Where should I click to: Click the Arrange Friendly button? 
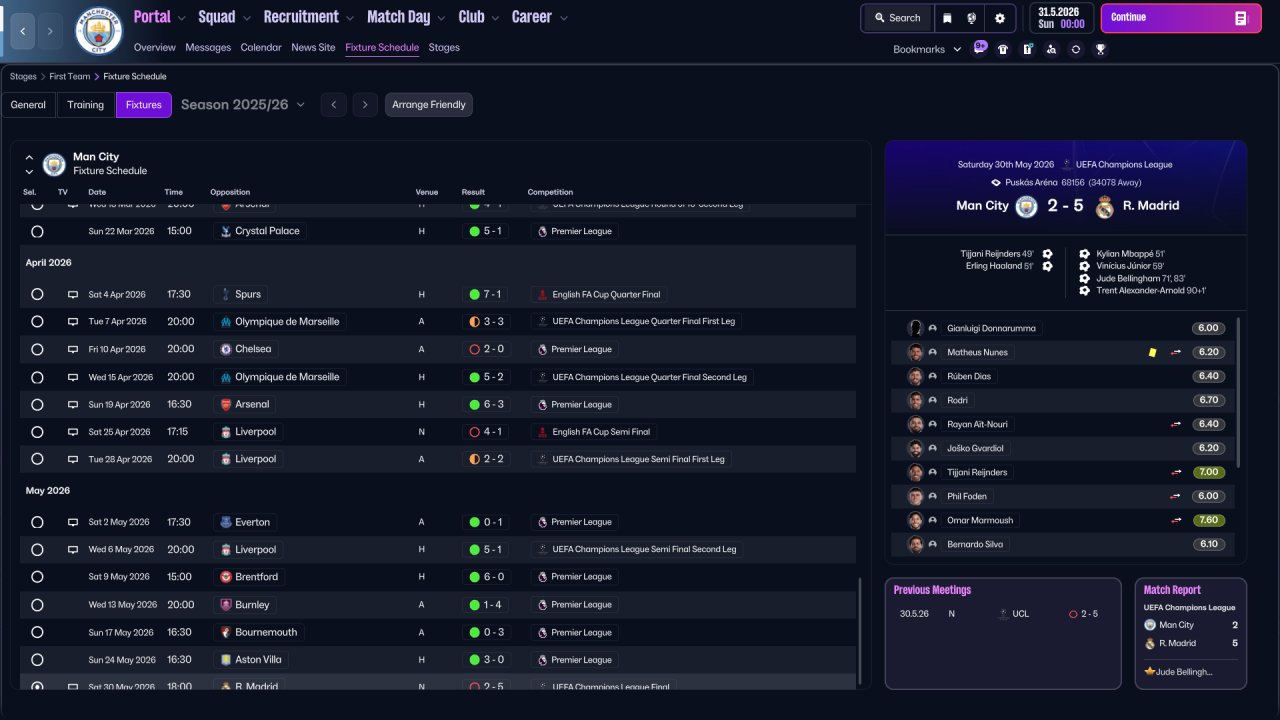click(429, 105)
